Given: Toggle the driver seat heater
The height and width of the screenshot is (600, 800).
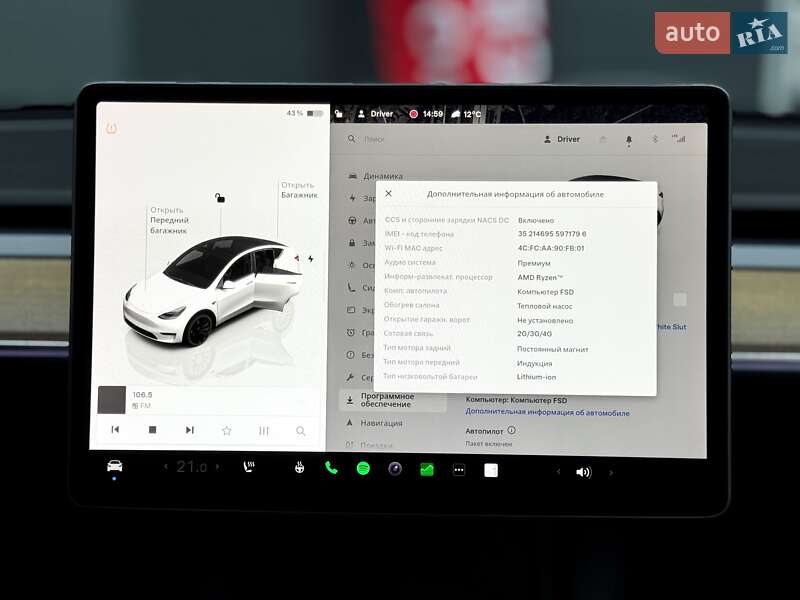Looking at the screenshot, I should [248, 466].
